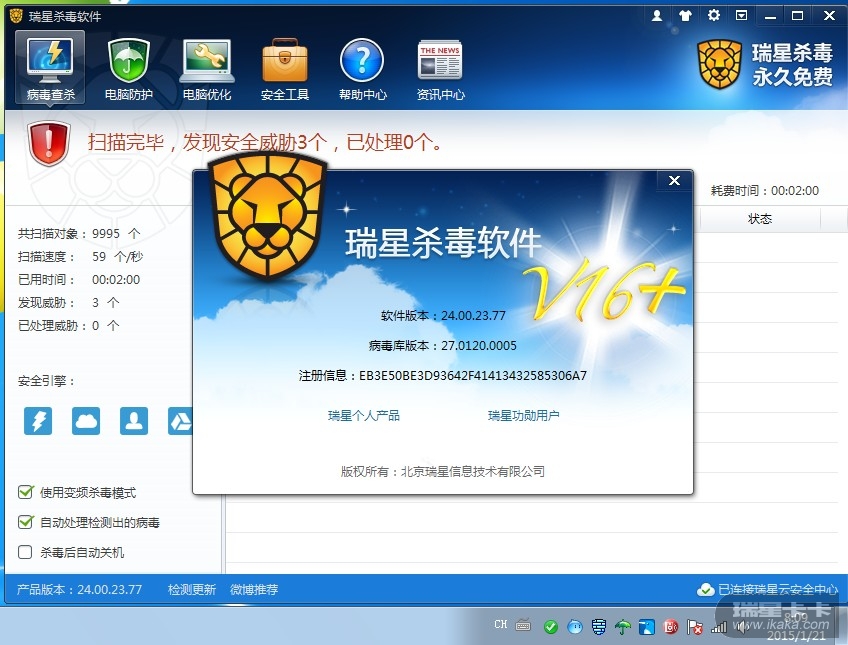This screenshot has height=645, width=848.
Task: Click the green checkmark tray icon
Action: pos(551,627)
